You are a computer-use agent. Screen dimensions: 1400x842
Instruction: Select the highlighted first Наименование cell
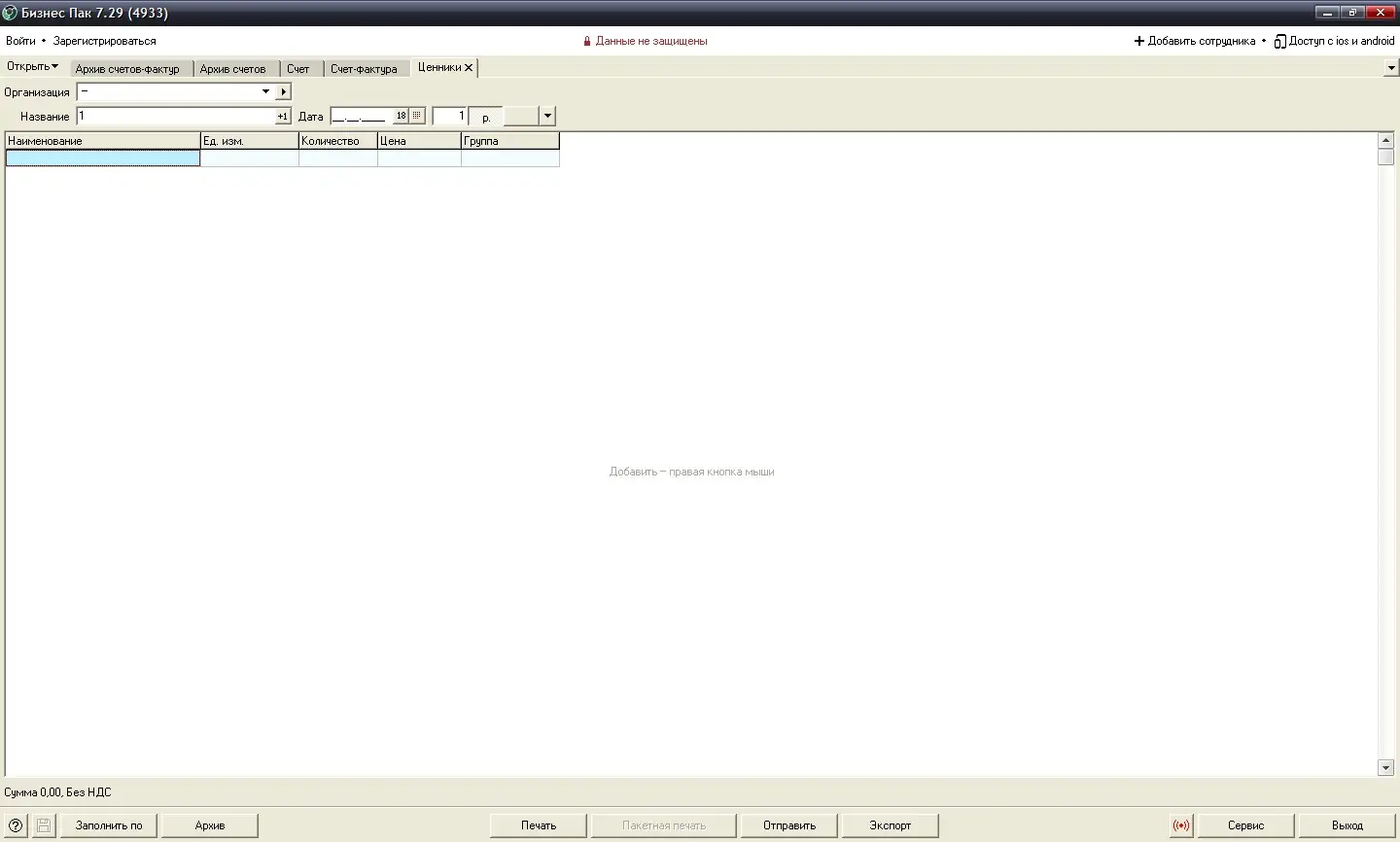103,158
